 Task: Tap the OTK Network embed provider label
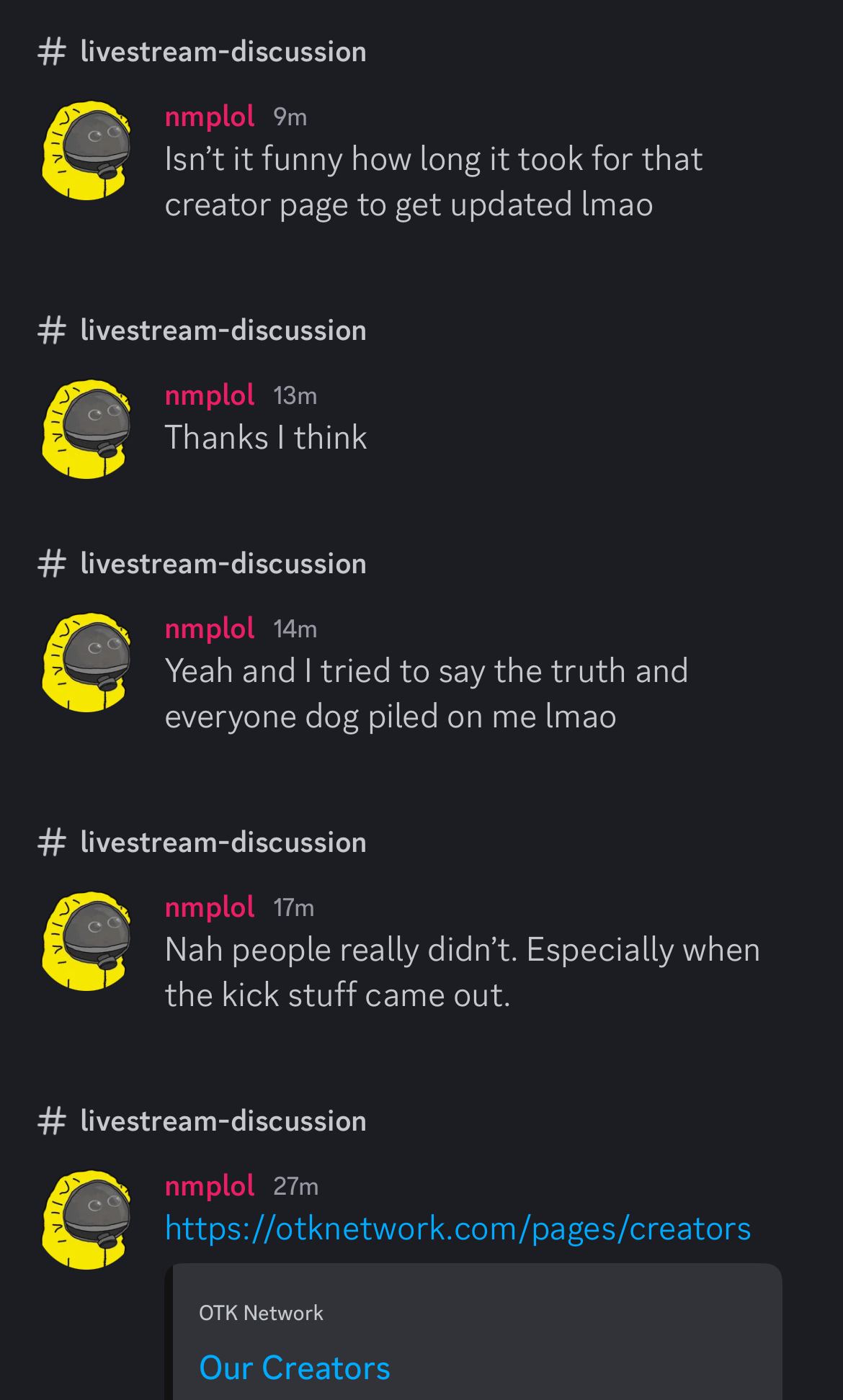point(261,1313)
